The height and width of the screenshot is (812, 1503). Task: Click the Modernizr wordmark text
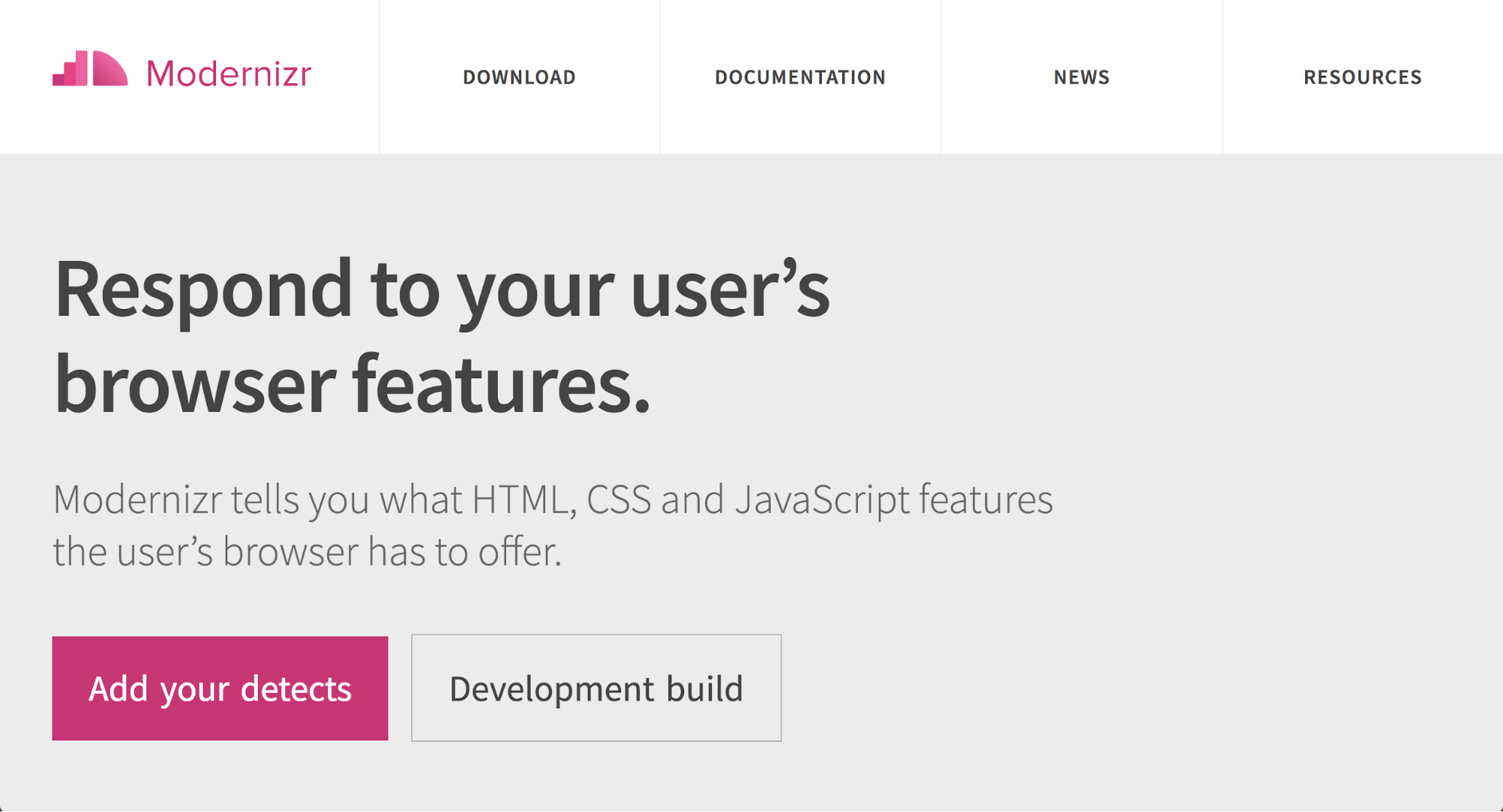point(229,74)
